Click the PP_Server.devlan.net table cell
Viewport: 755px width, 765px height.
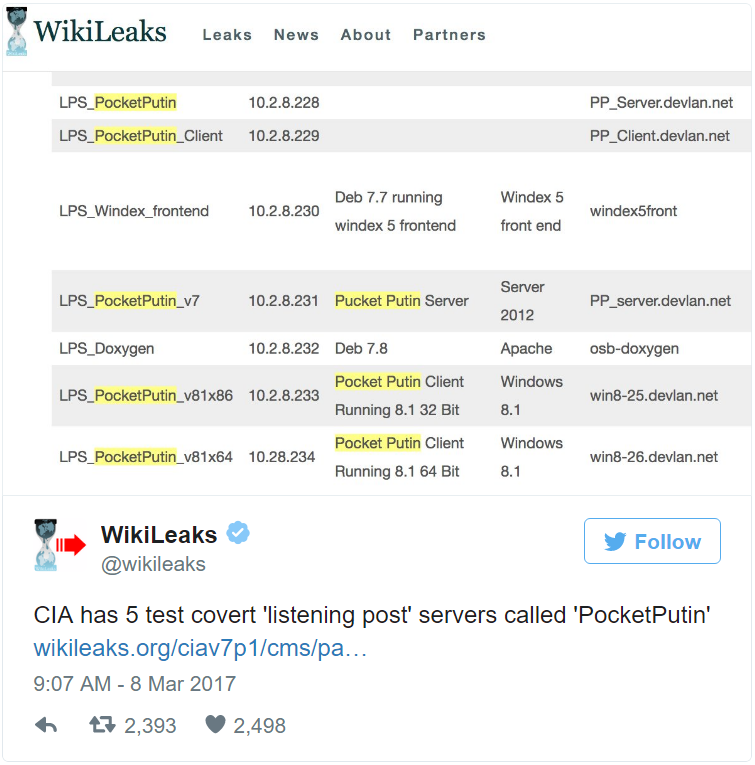point(661,102)
